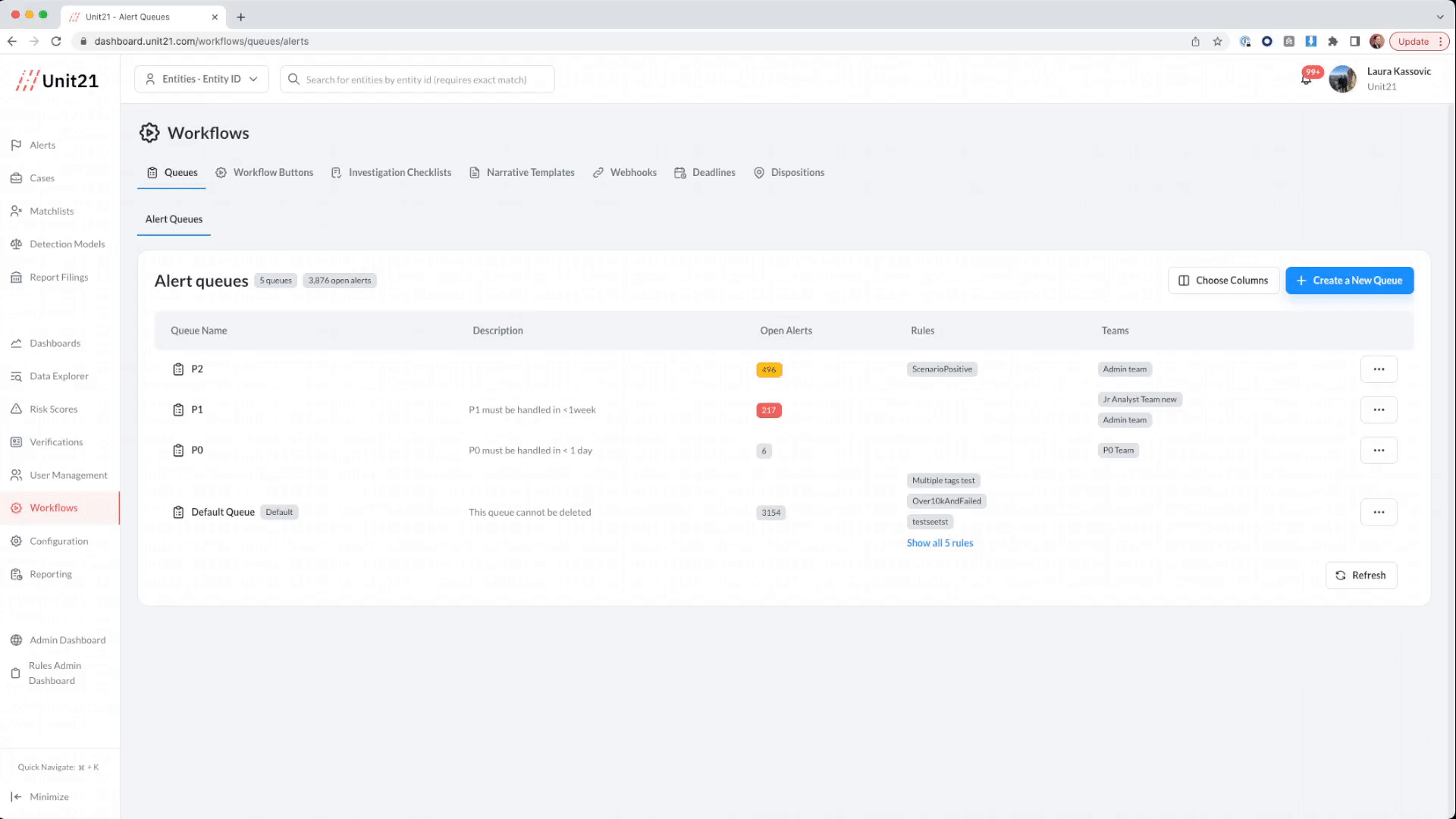The image size is (1456, 819).
Task: Refresh the alert queues table
Action: tap(1360, 576)
